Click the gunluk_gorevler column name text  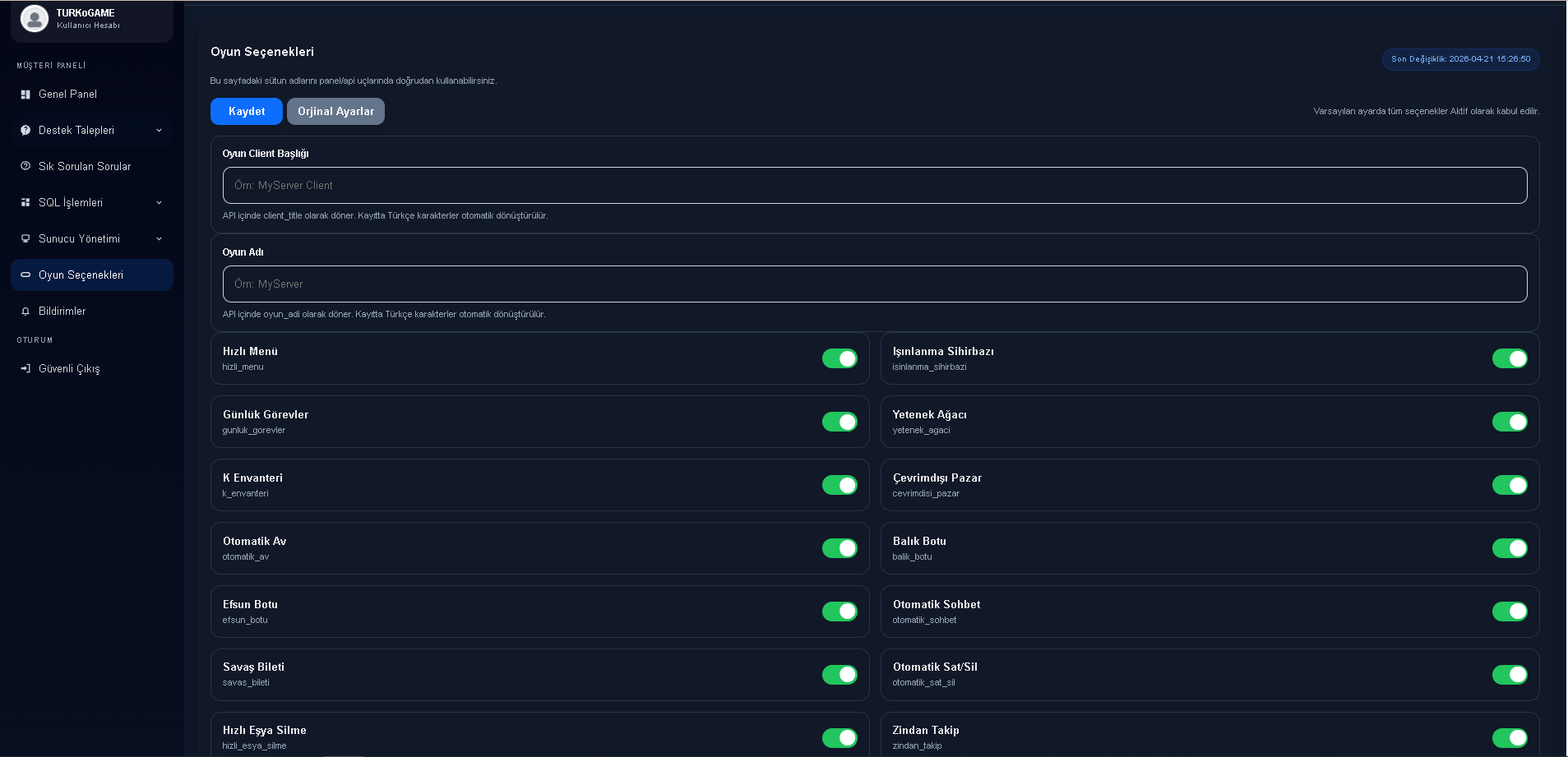[x=253, y=431]
